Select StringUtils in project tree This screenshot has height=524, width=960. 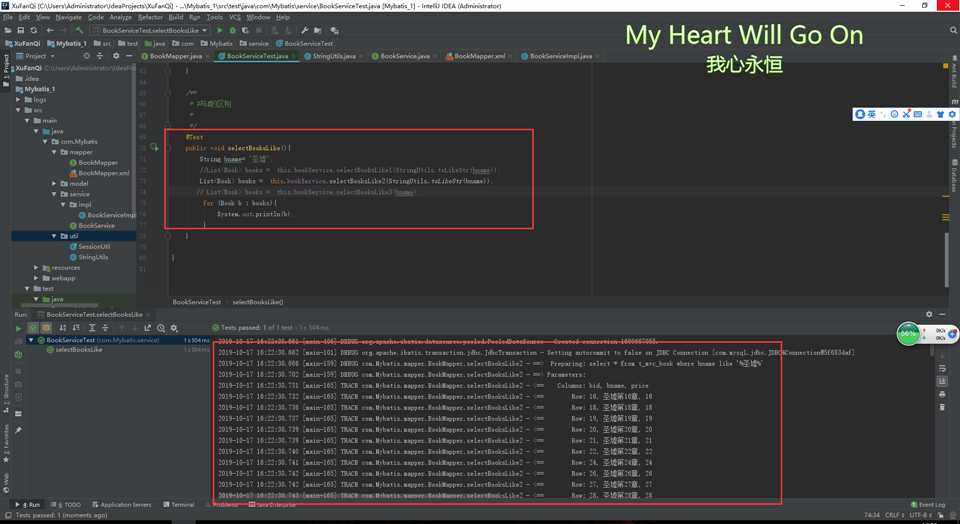click(89, 257)
